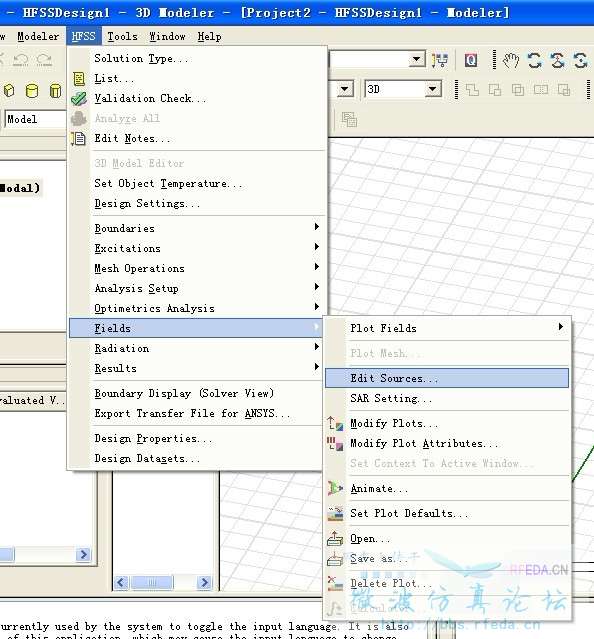Click the HFSS menu in menu bar

[x=84, y=37]
